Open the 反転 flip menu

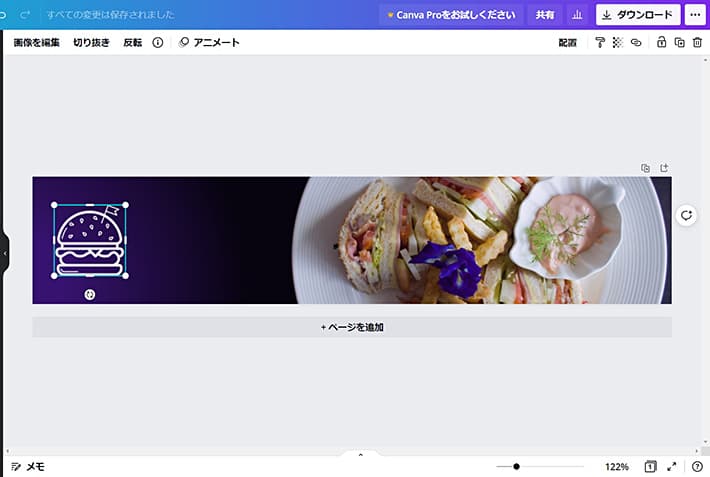(x=133, y=43)
